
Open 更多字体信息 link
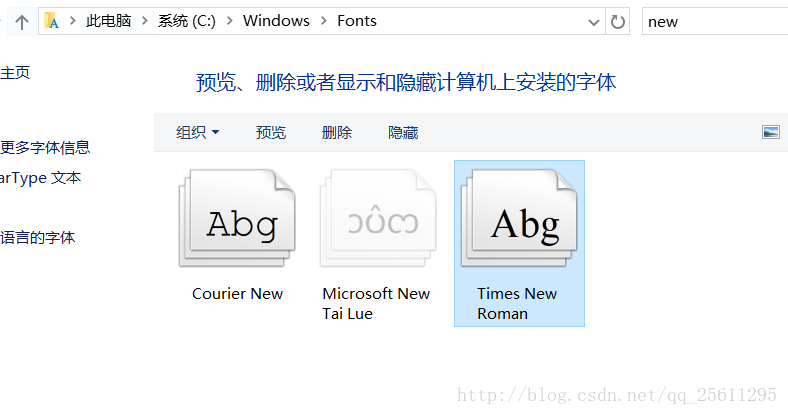tap(45, 148)
